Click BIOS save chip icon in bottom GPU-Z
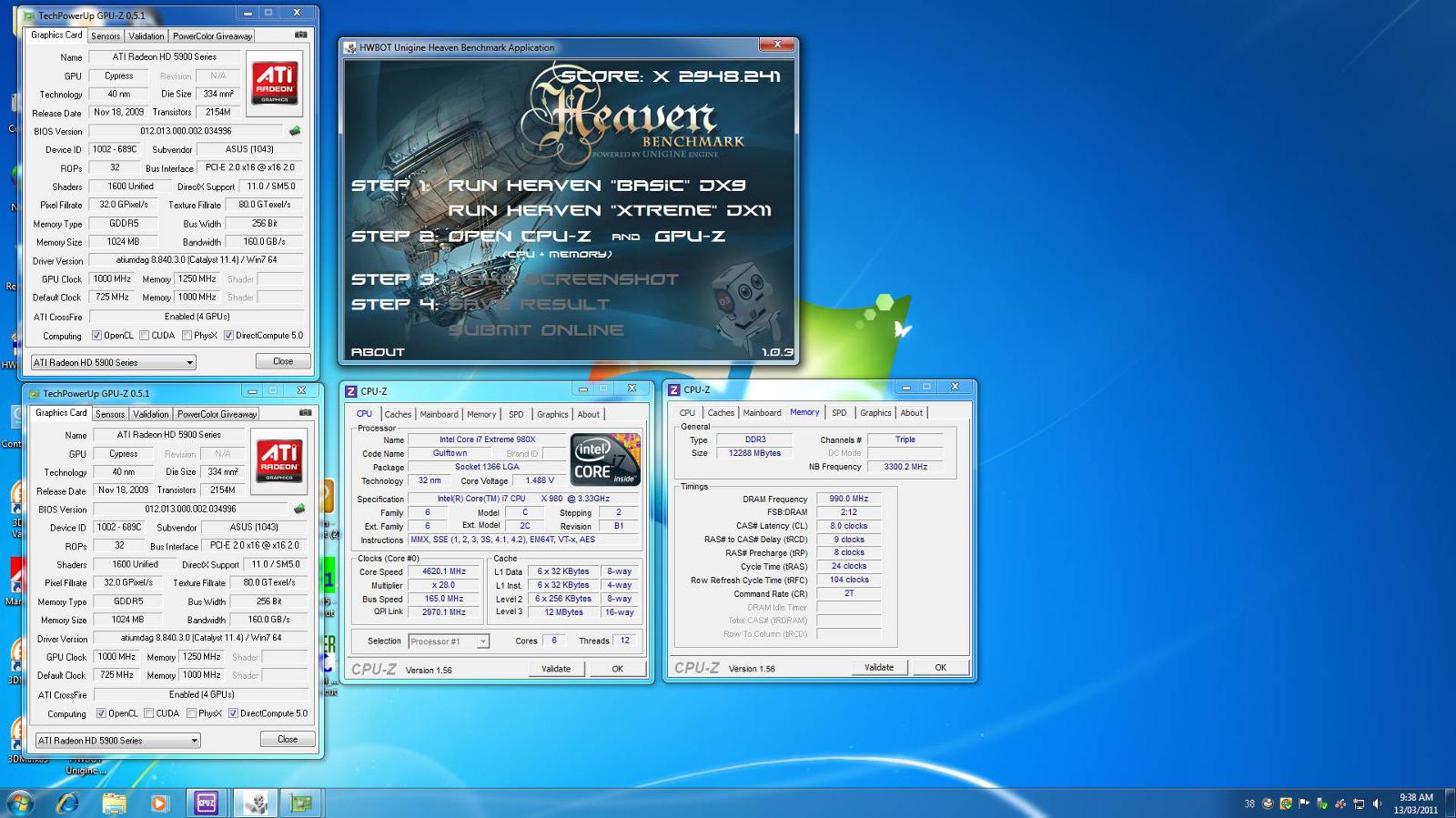 click(299, 509)
